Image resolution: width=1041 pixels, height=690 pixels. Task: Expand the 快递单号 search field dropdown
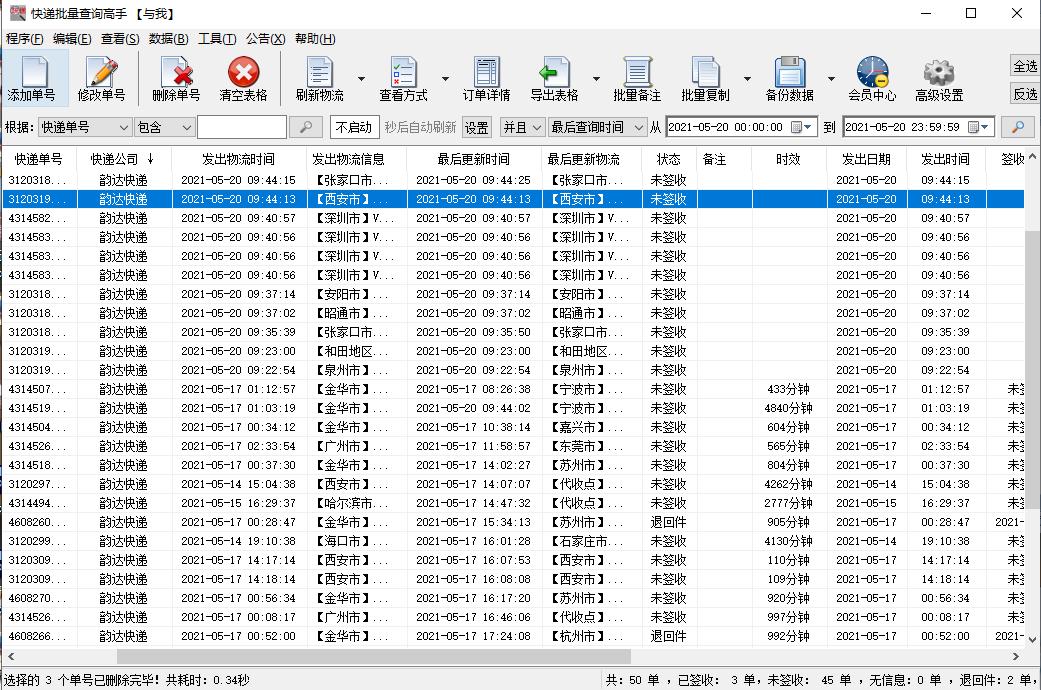(123, 127)
